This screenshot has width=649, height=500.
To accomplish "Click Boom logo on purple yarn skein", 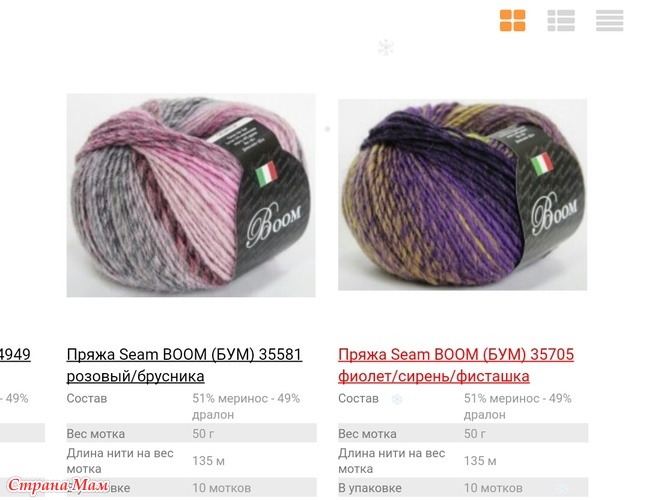I will click(x=554, y=212).
